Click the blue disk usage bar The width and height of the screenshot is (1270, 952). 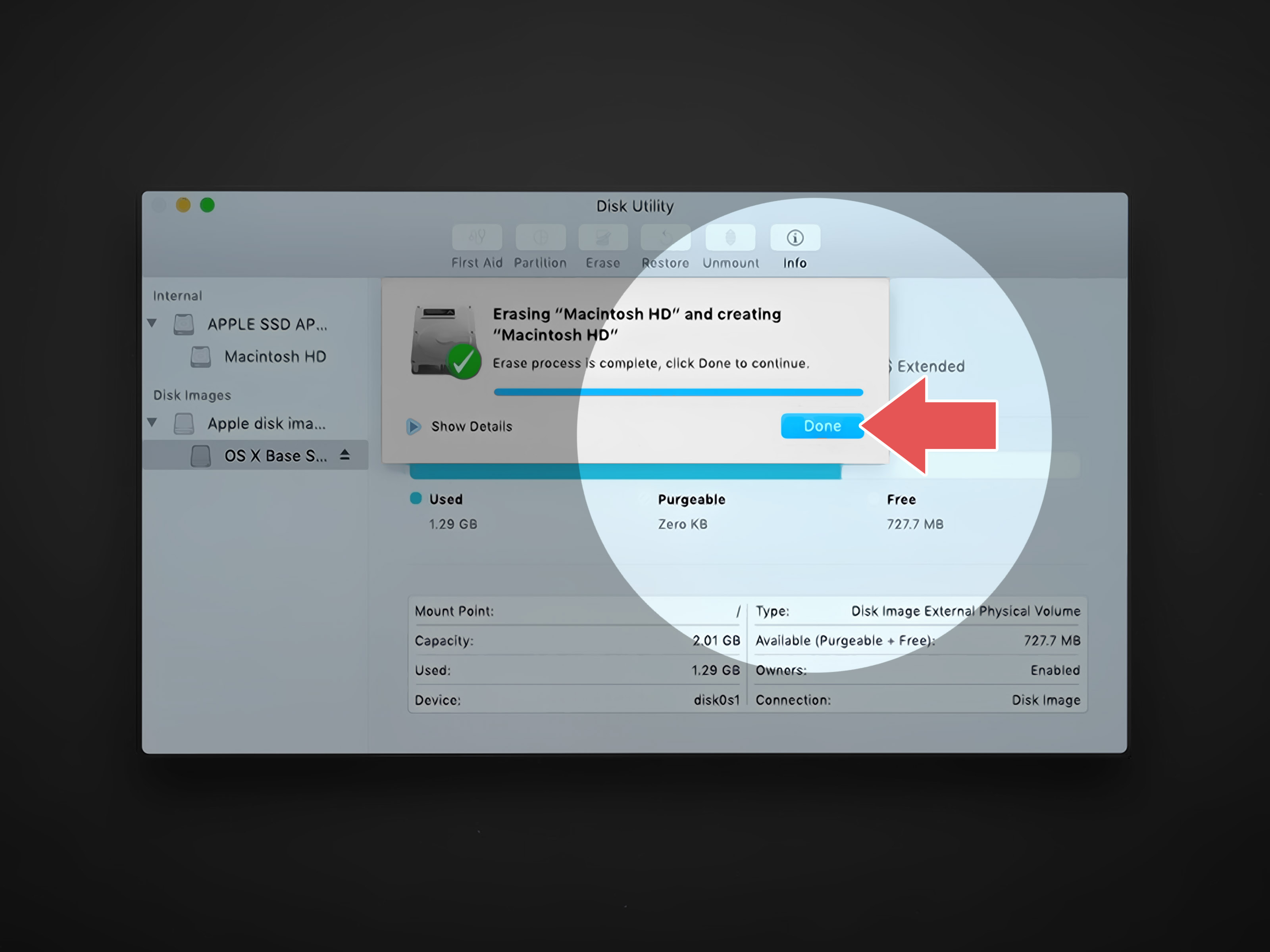click(625, 472)
